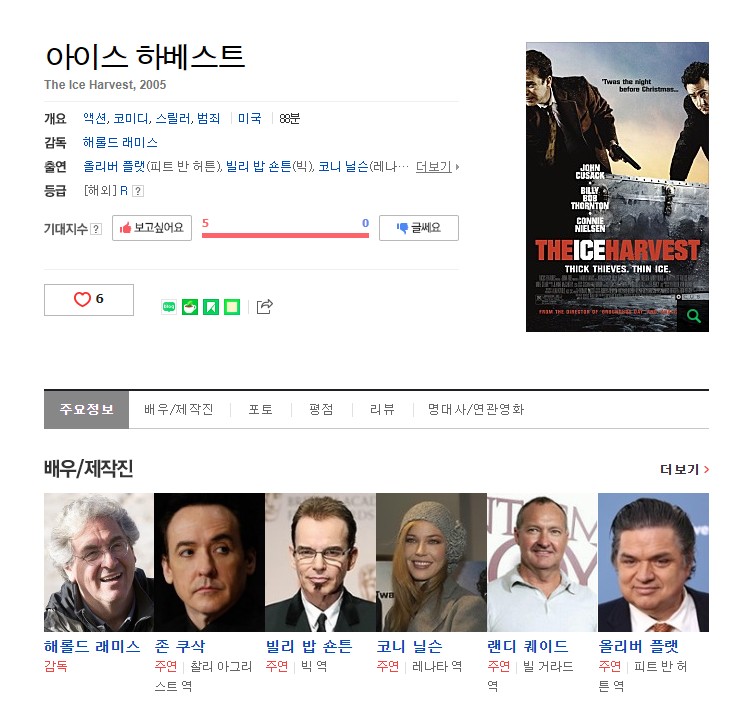The image size is (754, 712).
Task: Enlarge poster with magnifier icon
Action: coord(693,316)
